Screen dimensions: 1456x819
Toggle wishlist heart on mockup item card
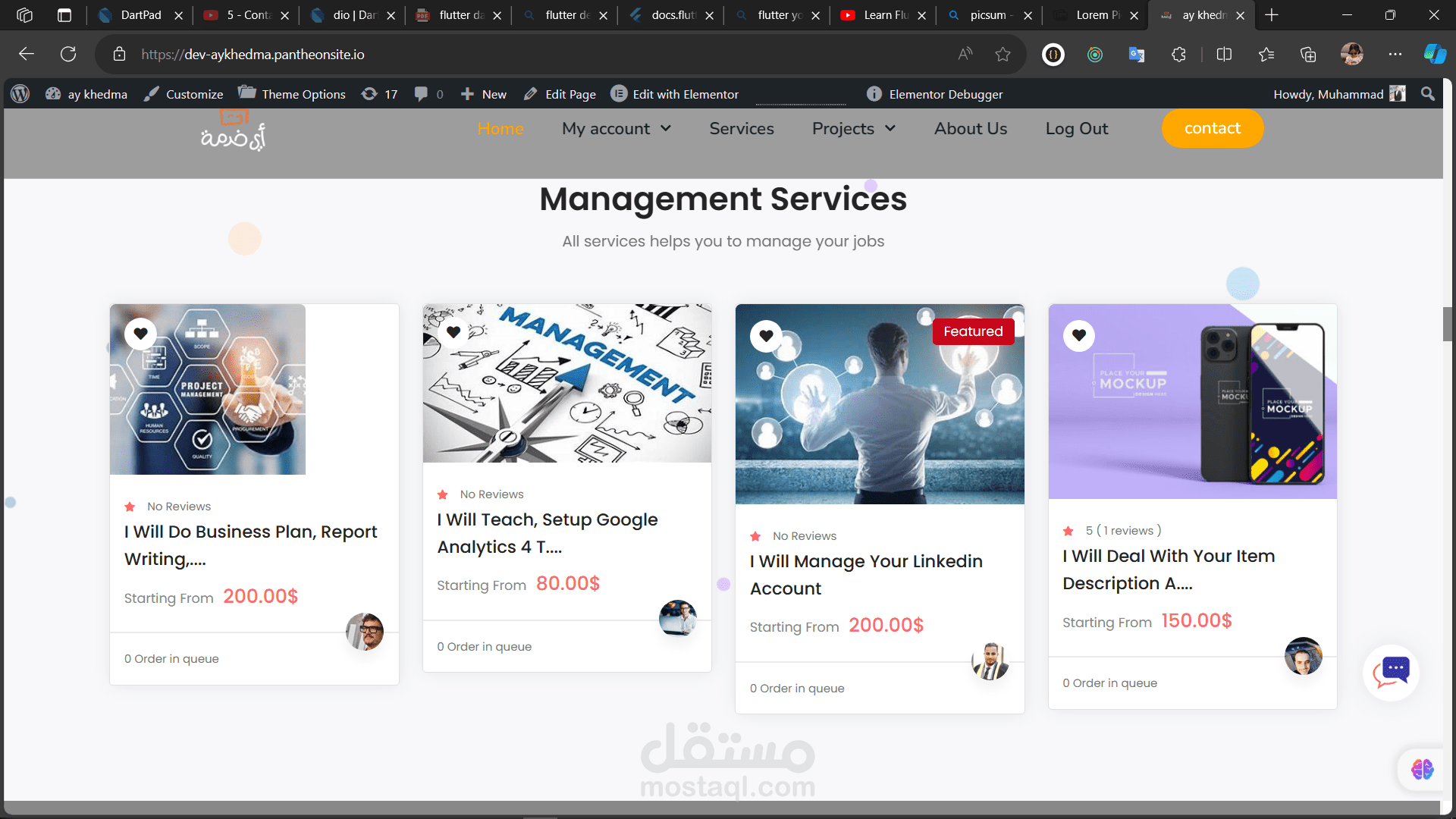click(1079, 335)
